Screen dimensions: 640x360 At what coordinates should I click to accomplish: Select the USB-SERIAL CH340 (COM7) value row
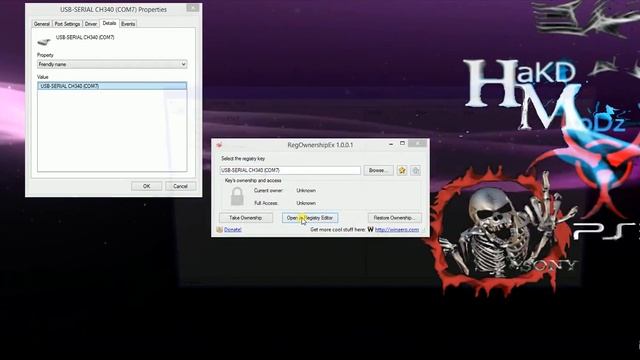112,86
